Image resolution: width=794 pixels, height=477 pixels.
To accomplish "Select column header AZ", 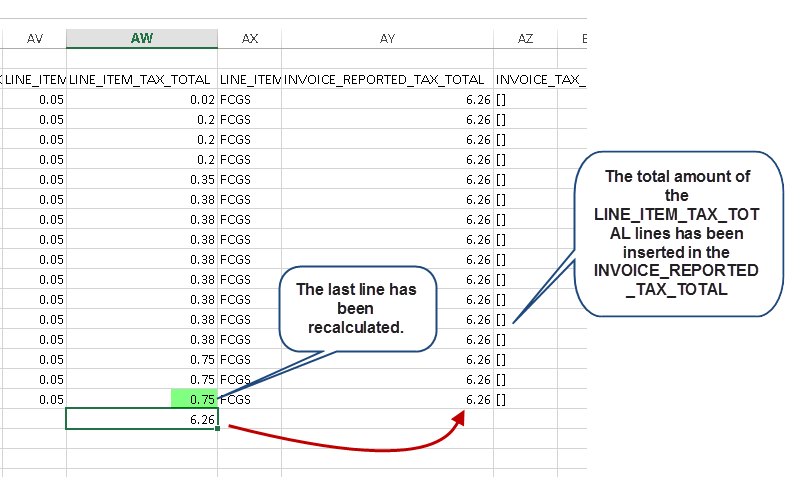I will pos(525,38).
